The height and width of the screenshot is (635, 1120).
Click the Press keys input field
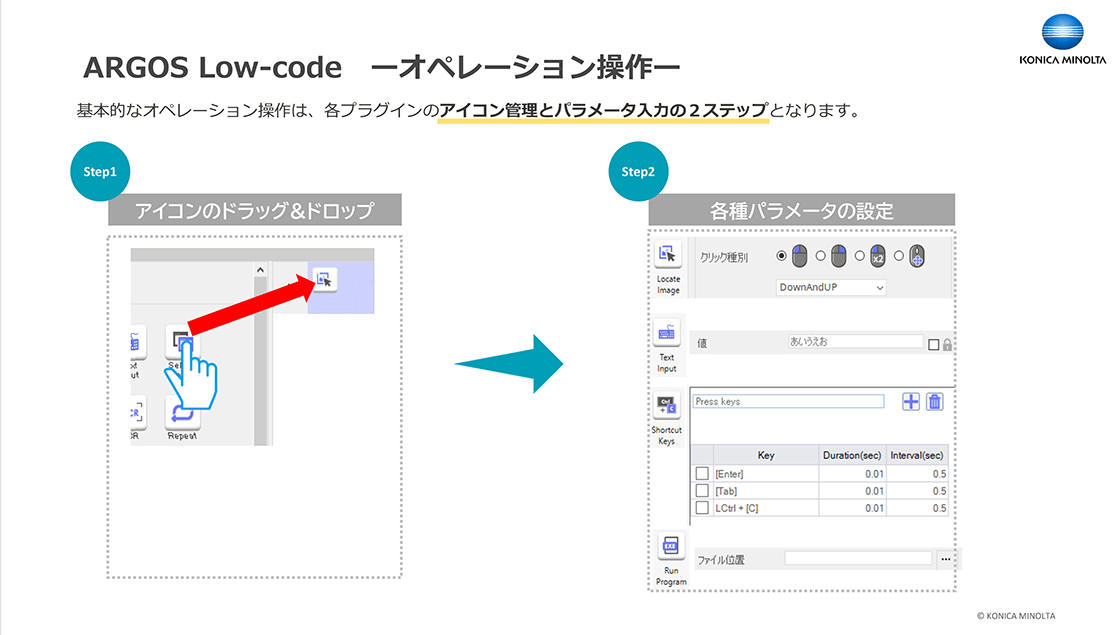point(788,402)
